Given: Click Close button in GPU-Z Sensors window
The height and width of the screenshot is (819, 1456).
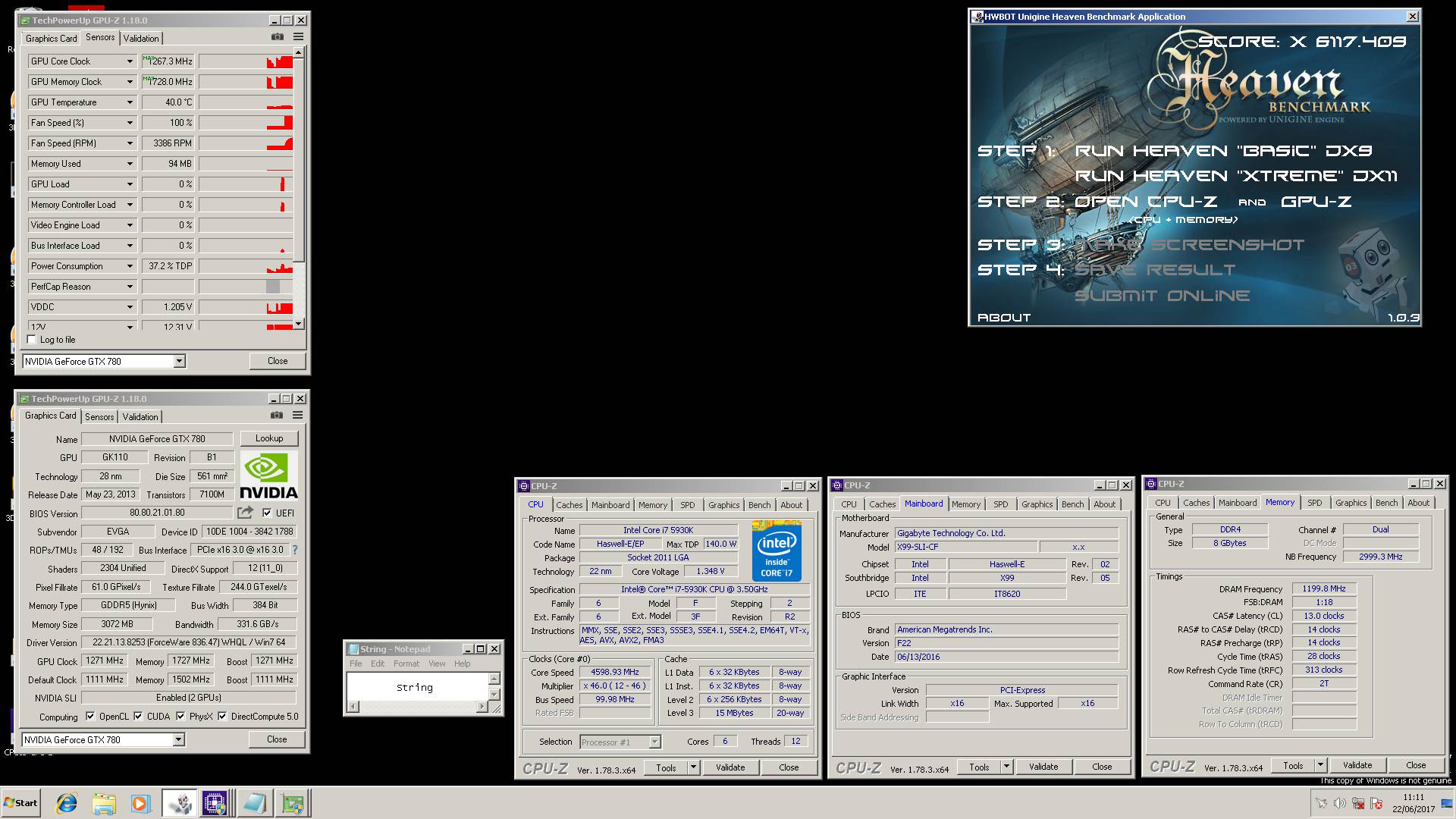Looking at the screenshot, I should click(278, 361).
